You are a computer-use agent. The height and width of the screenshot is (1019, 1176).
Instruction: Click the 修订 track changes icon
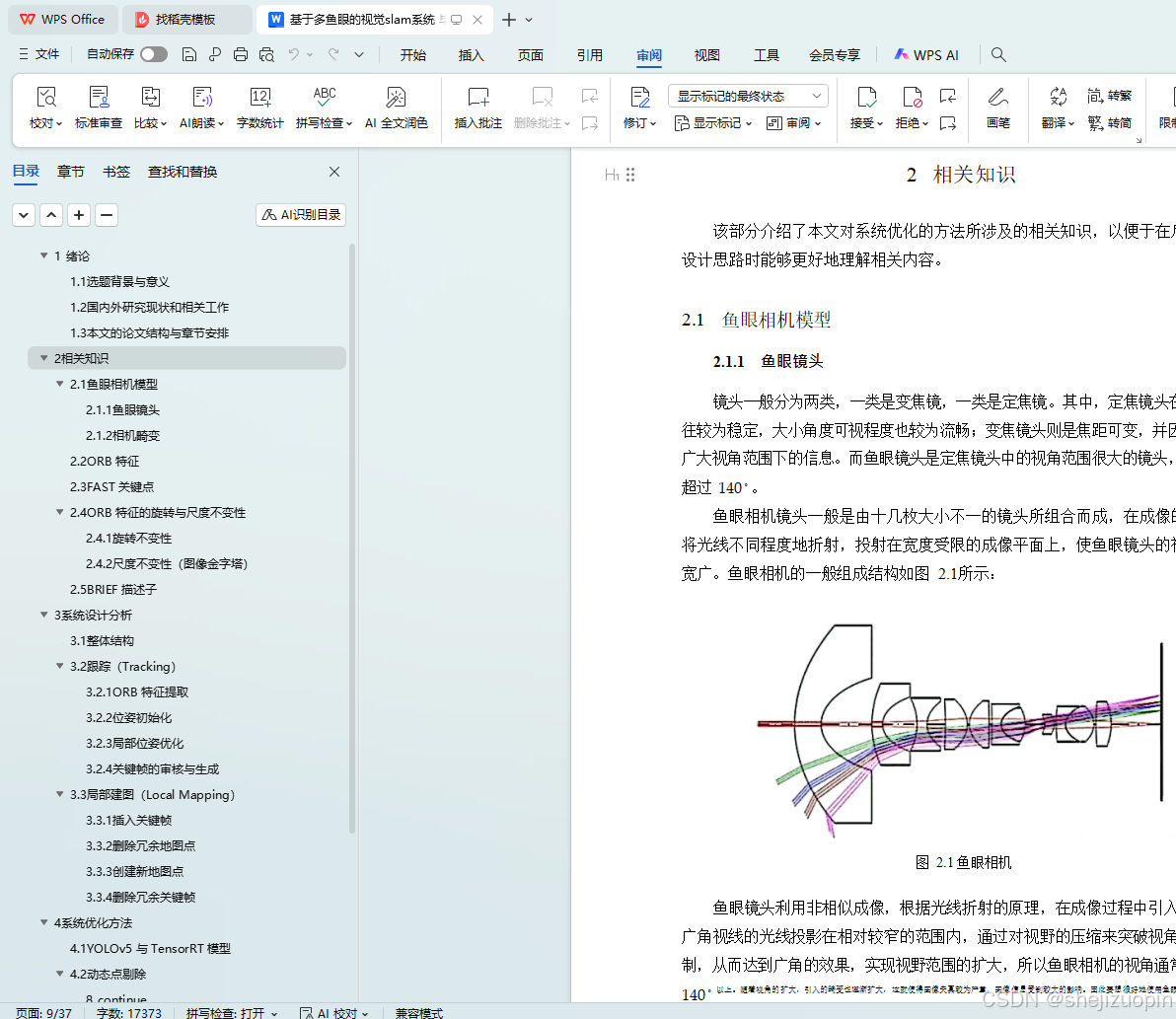click(639, 98)
